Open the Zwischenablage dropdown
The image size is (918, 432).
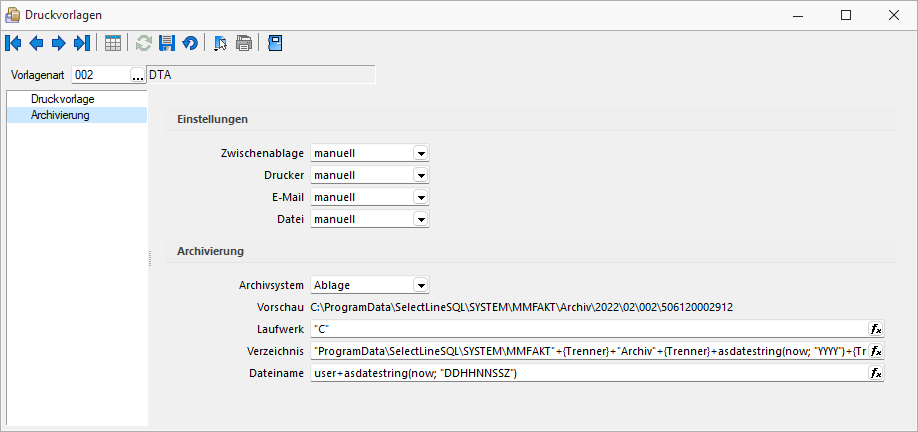point(420,153)
